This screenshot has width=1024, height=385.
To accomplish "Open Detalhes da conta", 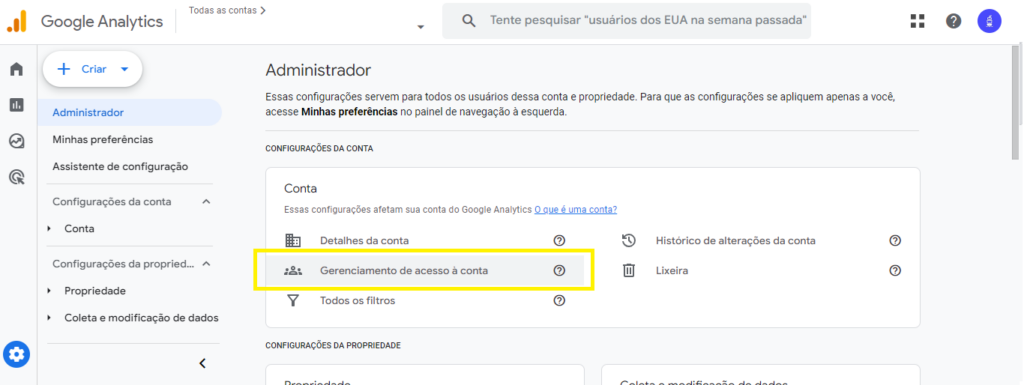I will tap(364, 240).
